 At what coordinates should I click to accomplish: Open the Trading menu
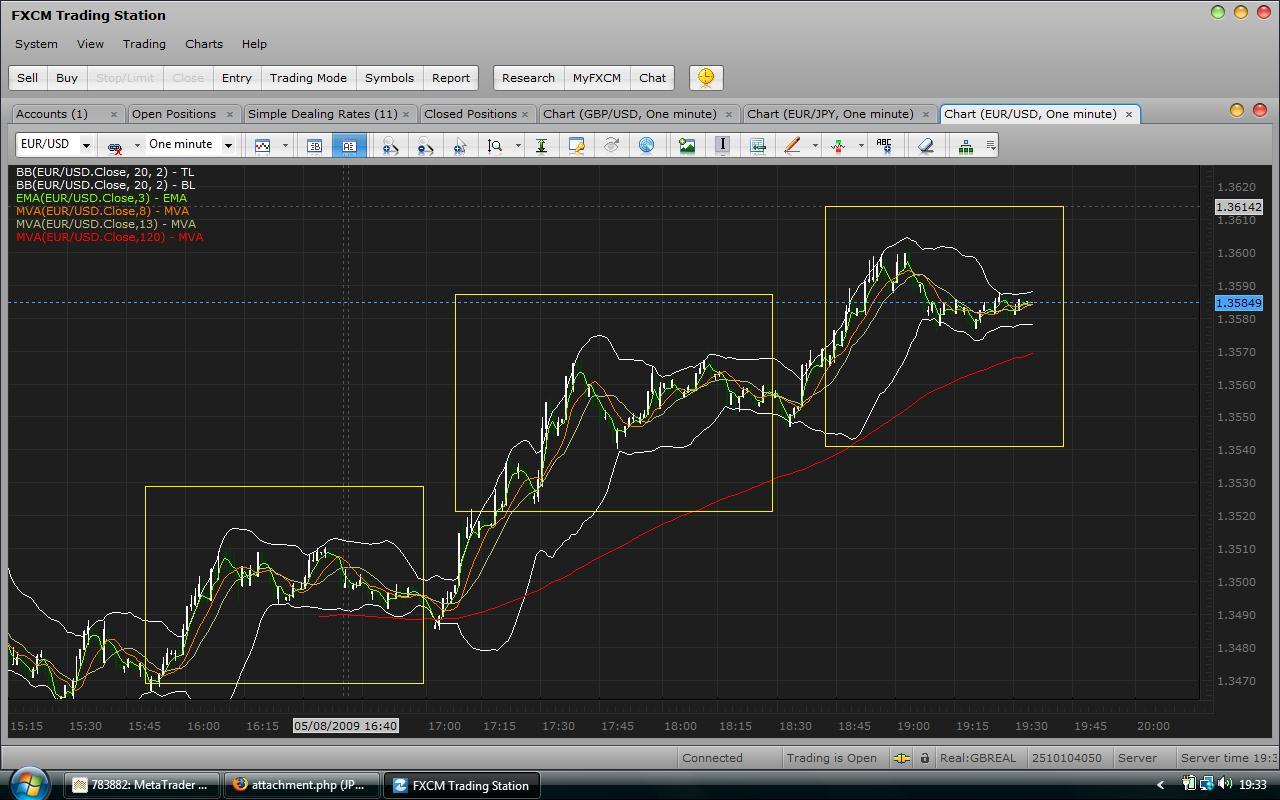[144, 44]
